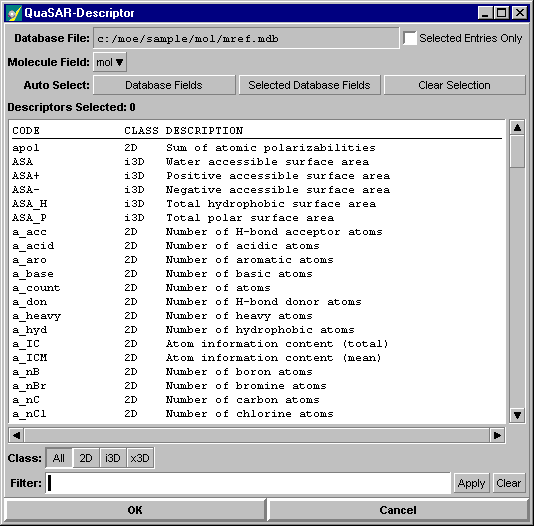Select the a_nC carbon atoms row
Image resolution: width=534 pixels, height=526 pixels.
click(257, 400)
